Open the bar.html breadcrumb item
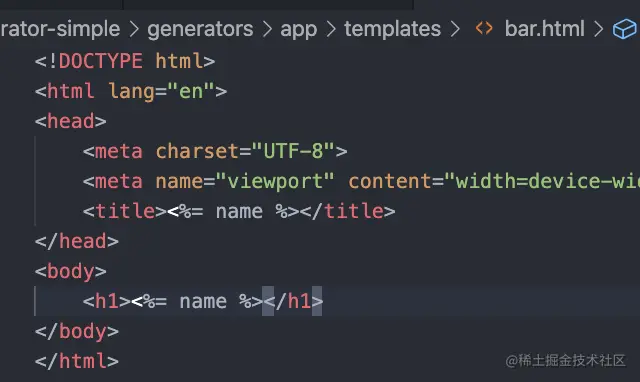The image size is (640, 382). tap(544, 29)
